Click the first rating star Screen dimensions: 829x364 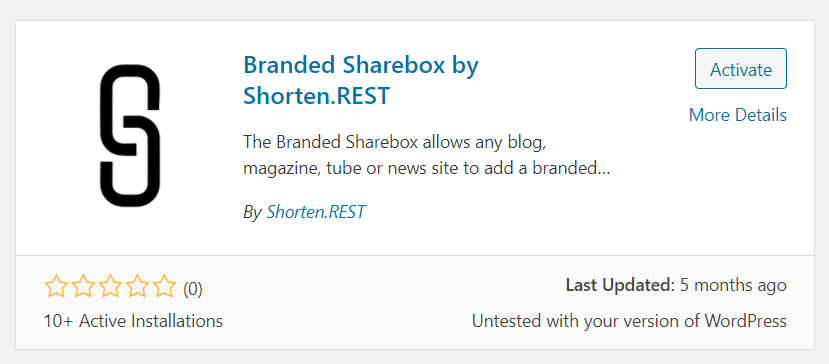pyautogui.click(x=56, y=286)
